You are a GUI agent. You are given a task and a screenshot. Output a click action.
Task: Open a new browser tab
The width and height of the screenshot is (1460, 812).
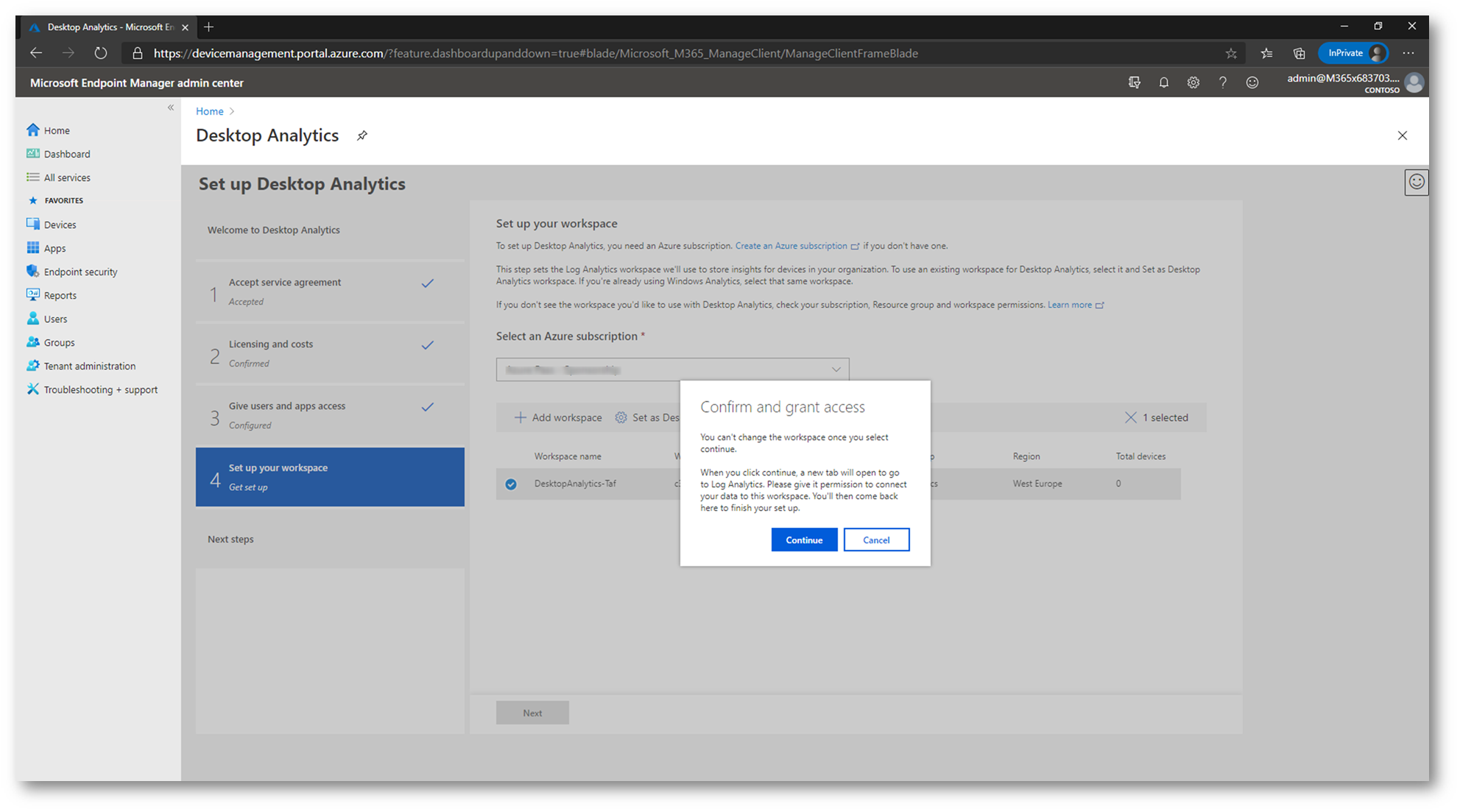click(x=209, y=27)
